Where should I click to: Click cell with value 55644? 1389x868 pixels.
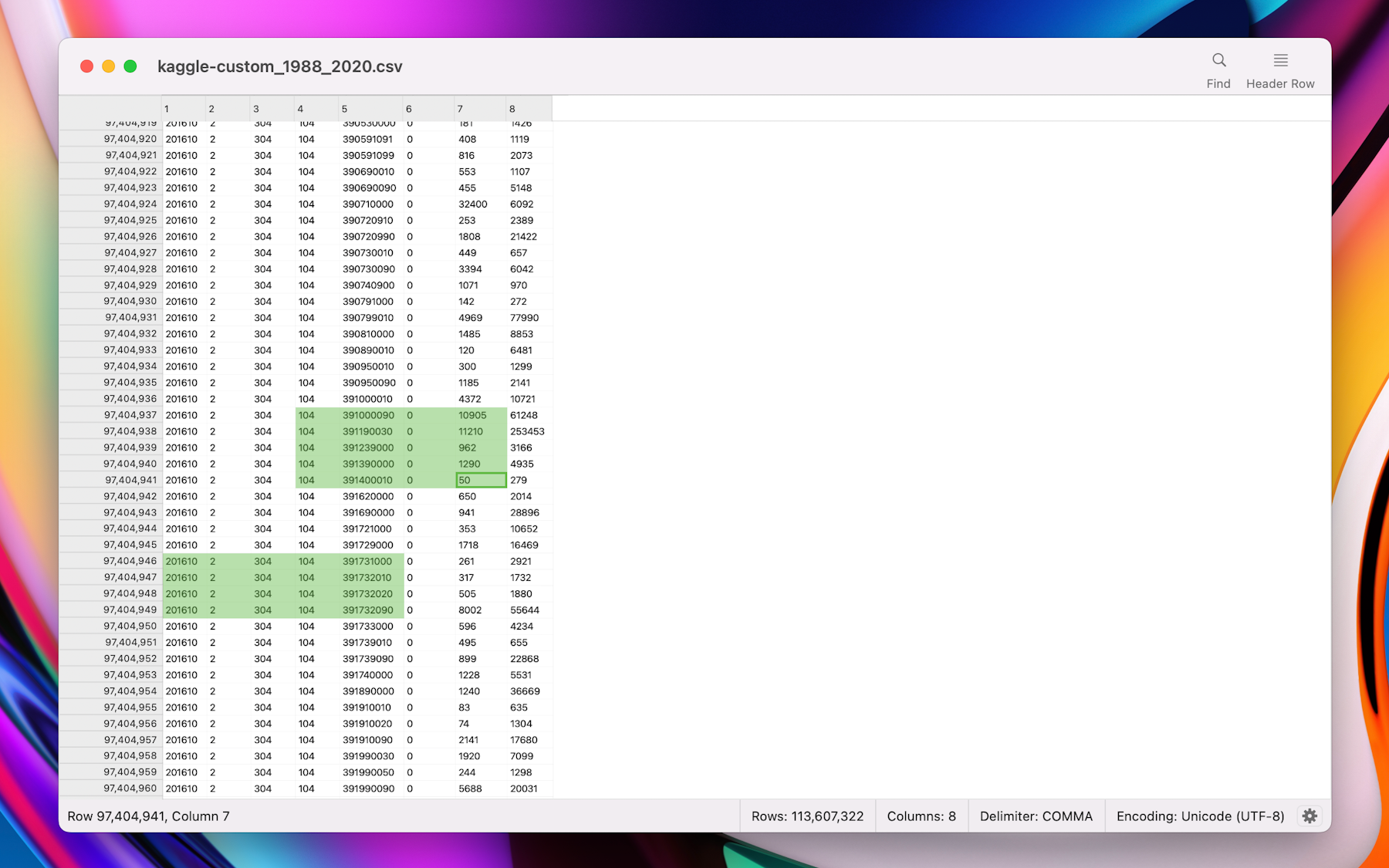coord(525,610)
